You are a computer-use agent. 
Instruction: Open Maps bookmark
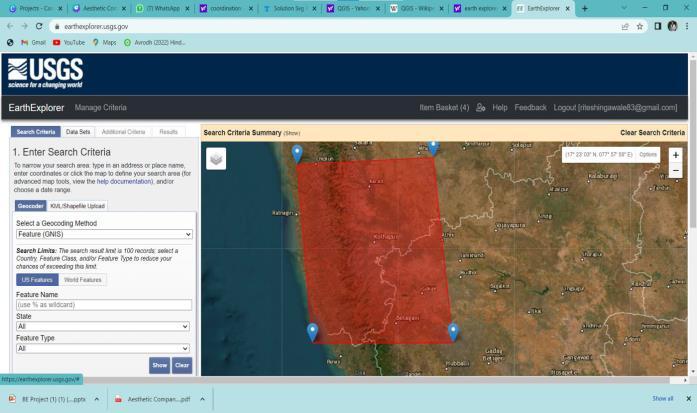pyautogui.click(x=104, y=43)
